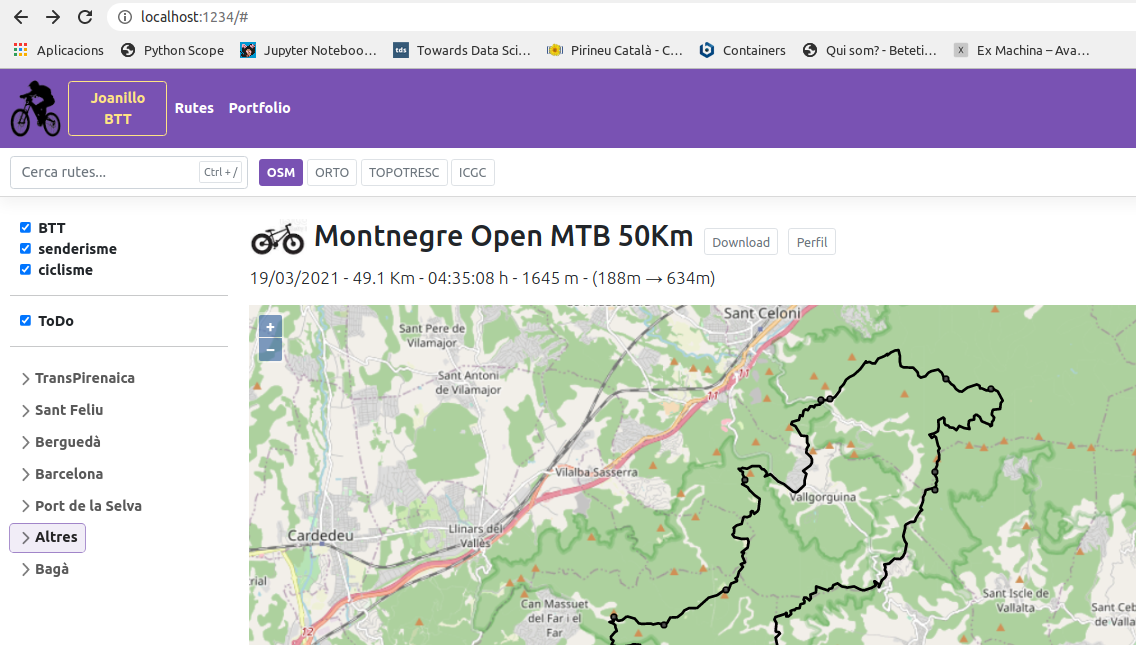Go back using browser back arrow
Image resolution: width=1136 pixels, height=645 pixels.
[x=21, y=17]
